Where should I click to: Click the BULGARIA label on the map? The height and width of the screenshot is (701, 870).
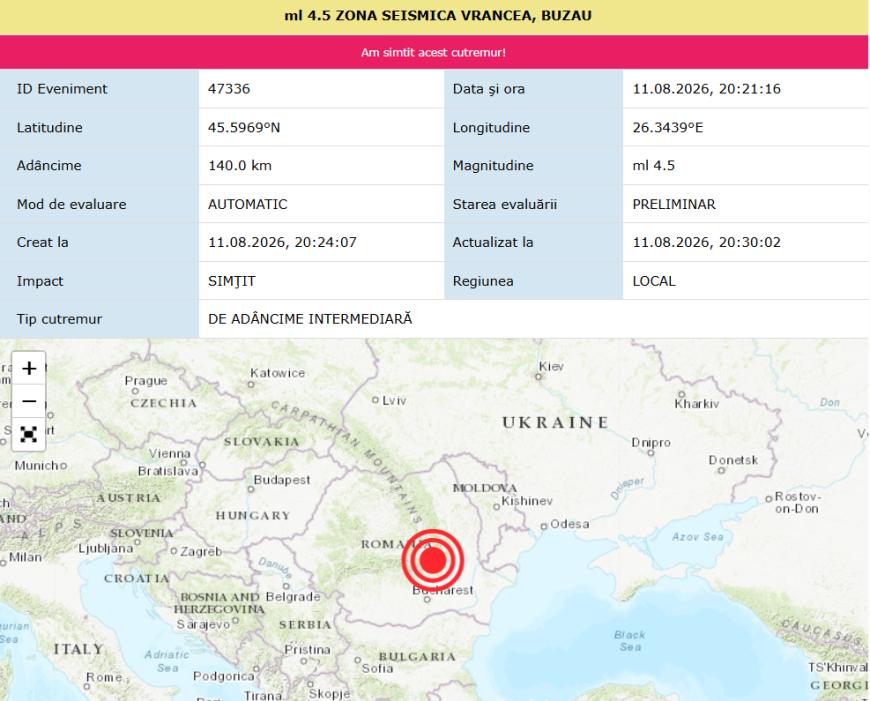tap(417, 657)
